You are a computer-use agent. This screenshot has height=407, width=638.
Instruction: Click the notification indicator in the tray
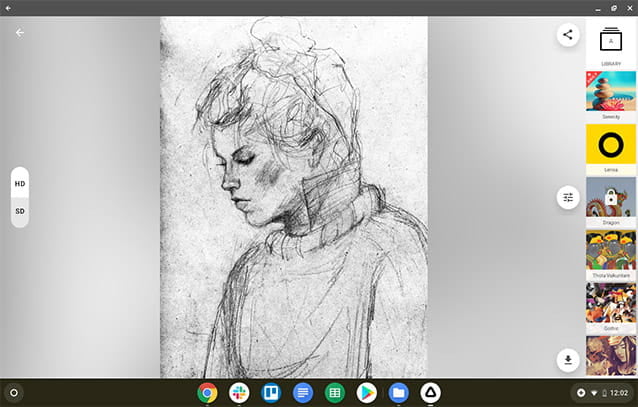pos(581,393)
